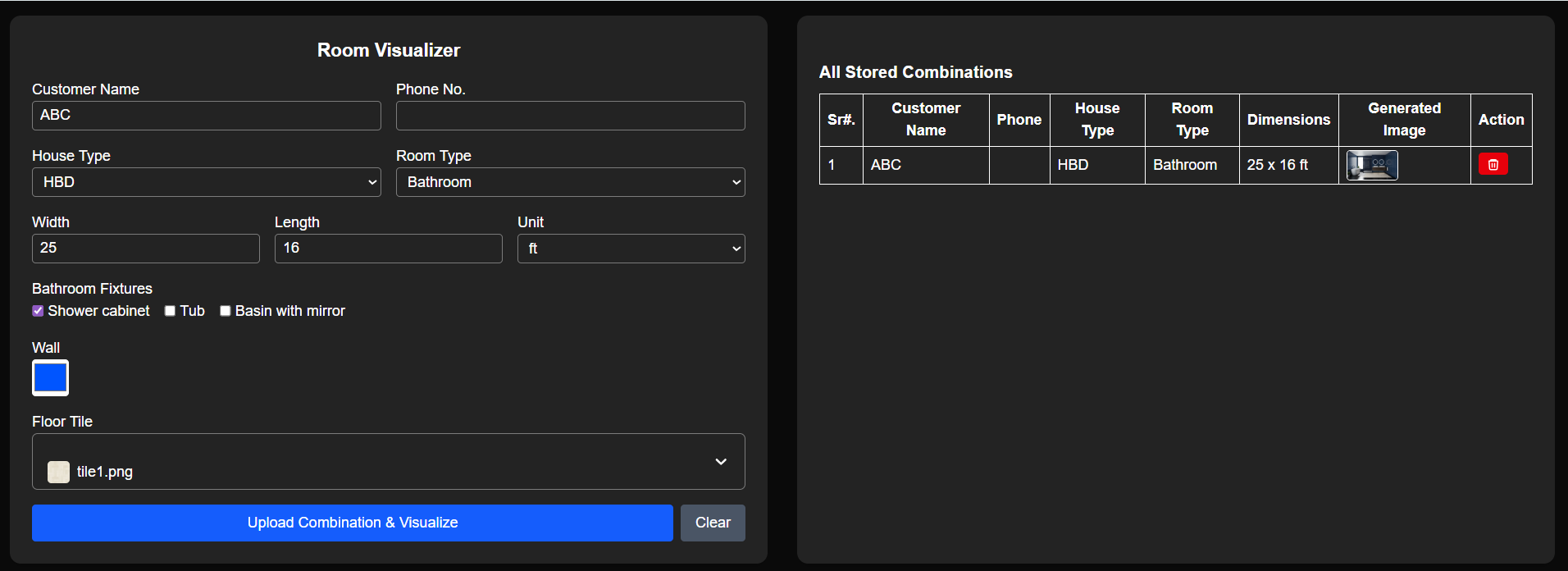Click the Dimensions column header

pos(1288,120)
